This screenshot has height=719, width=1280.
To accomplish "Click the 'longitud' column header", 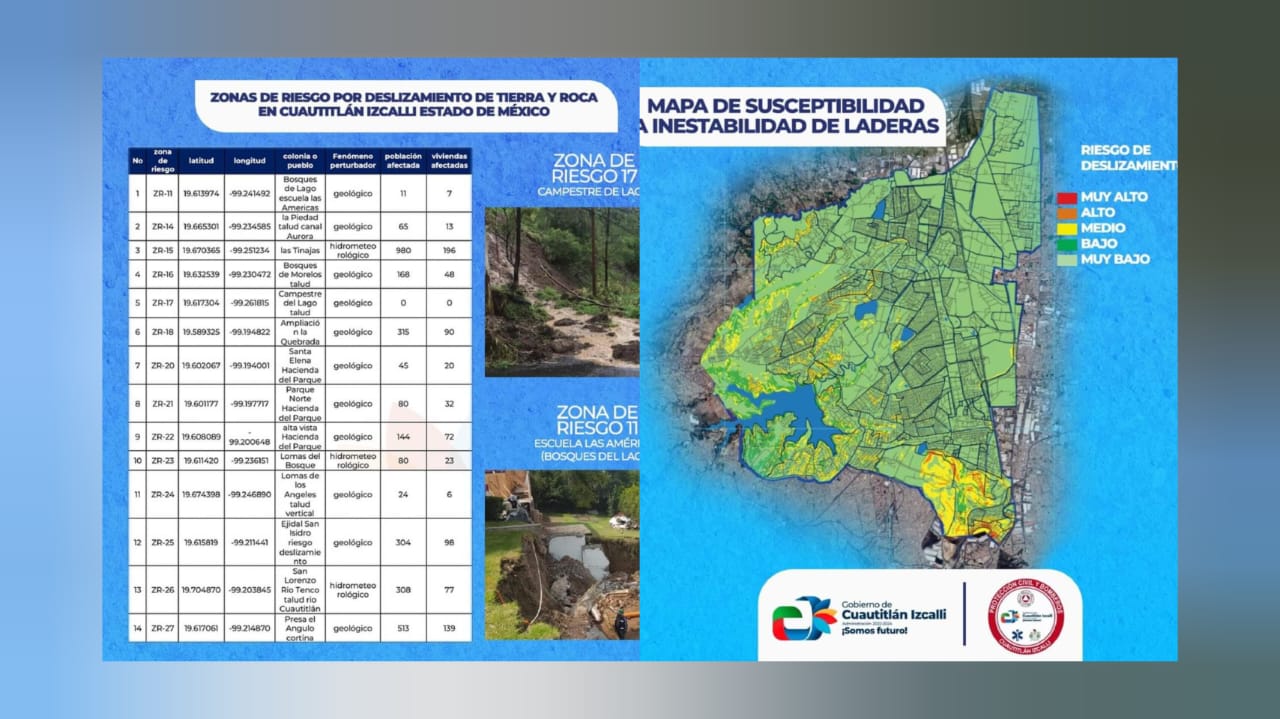I will coord(250,160).
